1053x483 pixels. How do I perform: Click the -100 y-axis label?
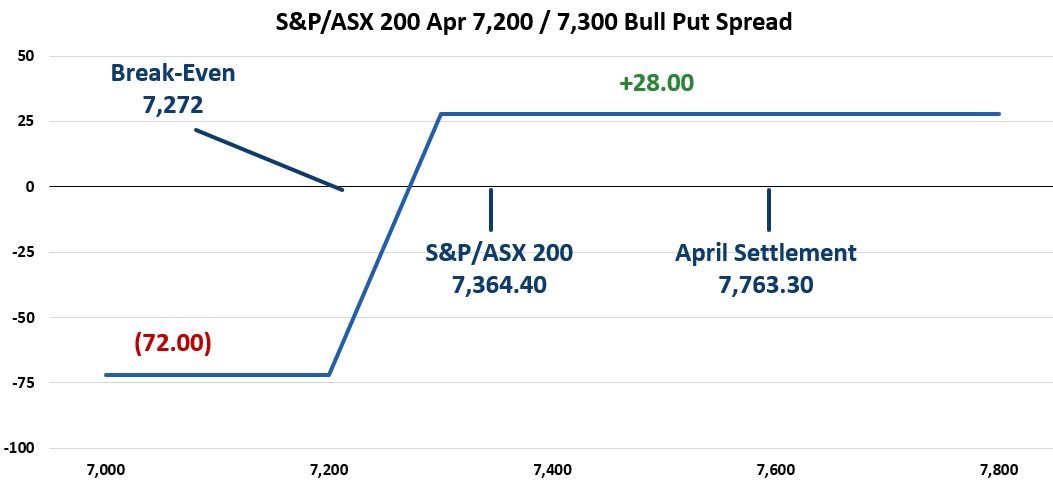(x=20, y=447)
